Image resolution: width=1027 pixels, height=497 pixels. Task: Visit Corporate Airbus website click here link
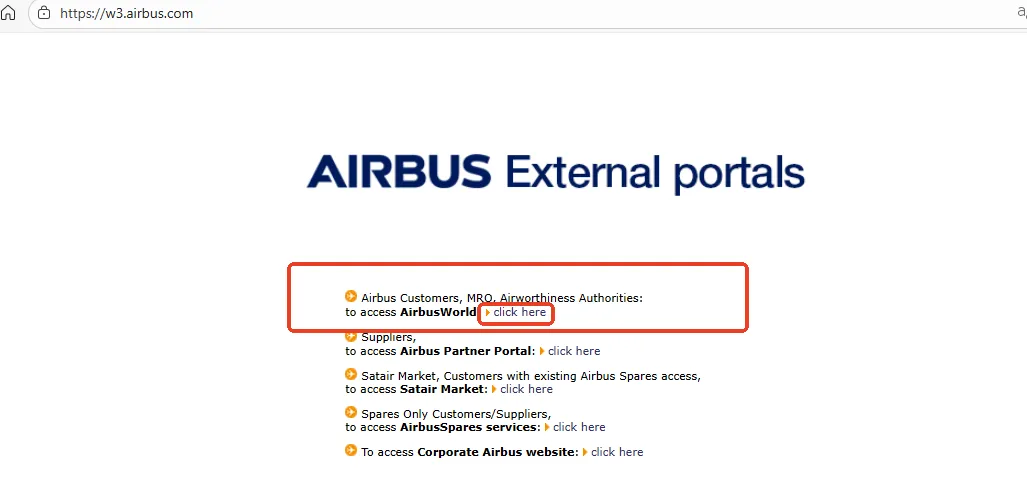click(617, 452)
